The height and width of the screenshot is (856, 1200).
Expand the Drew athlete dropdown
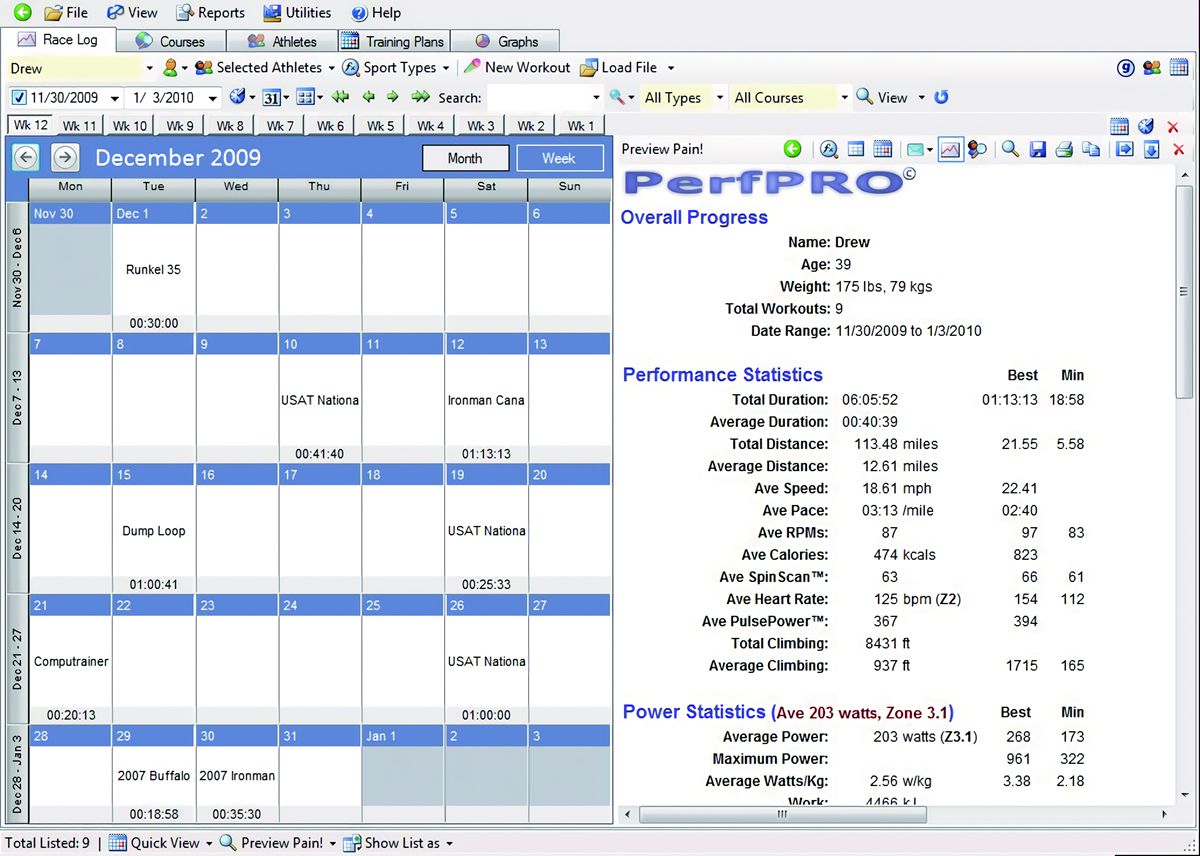click(x=149, y=68)
